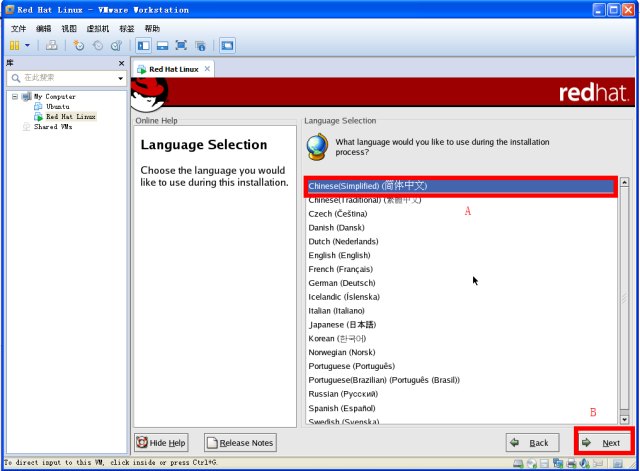Click the message log status icon
The width and height of the screenshot is (640, 471).
tap(618, 464)
